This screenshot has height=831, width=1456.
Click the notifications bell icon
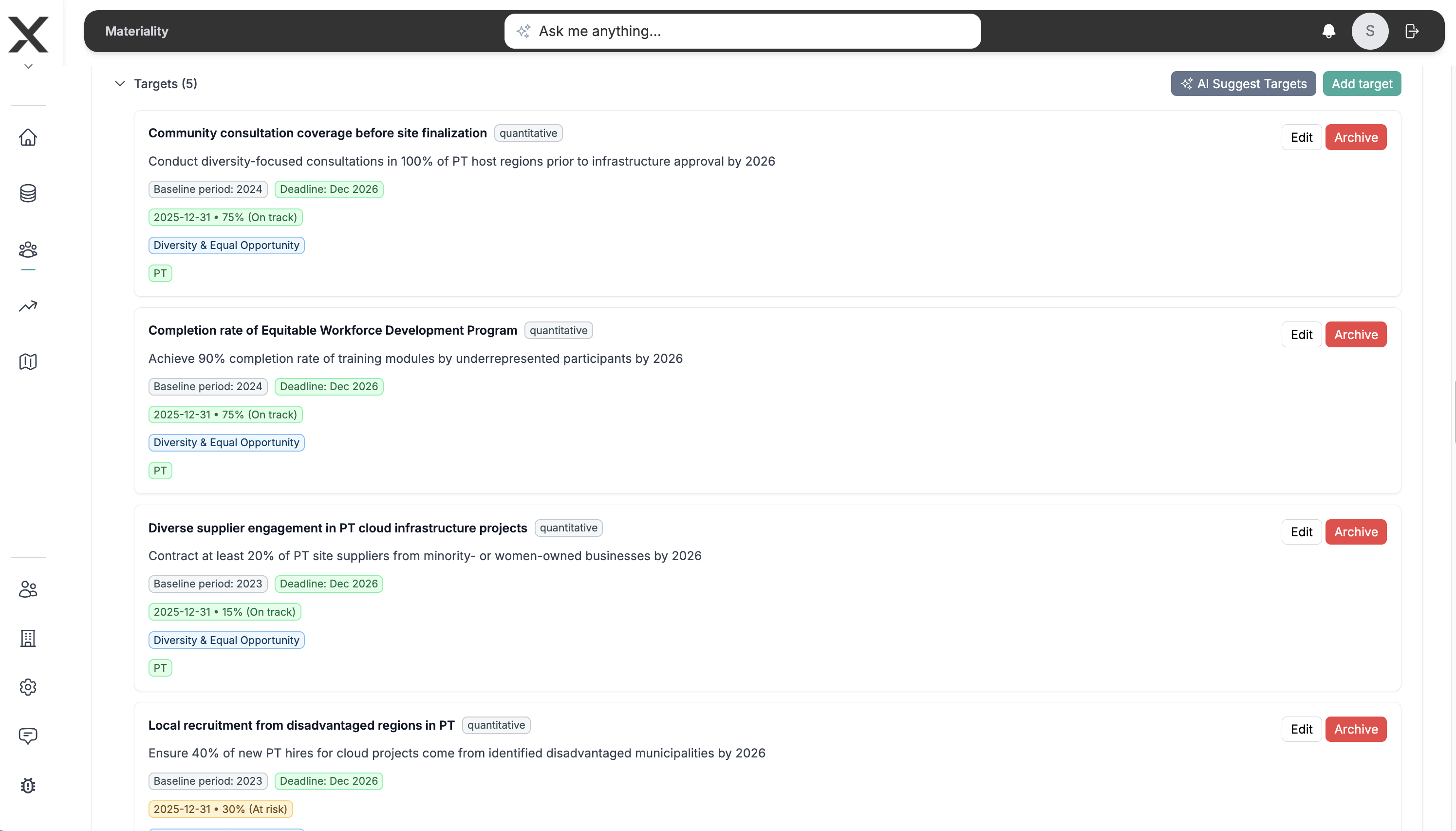coord(1329,31)
